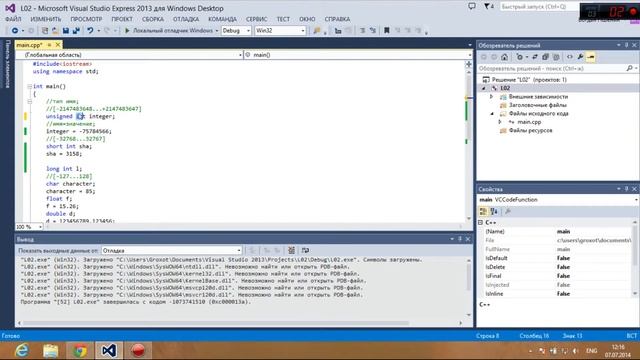The height and width of the screenshot is (360, 640).
Task: Toggle the pin on the main.cpp tab
Action: 49,45
